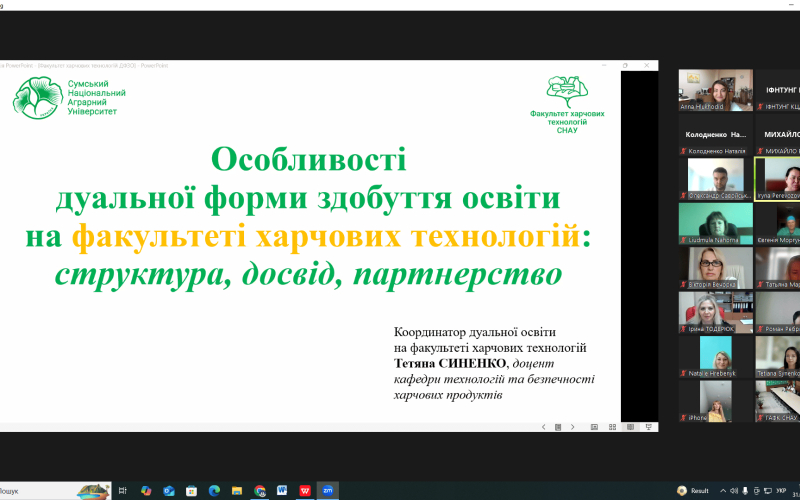The image size is (800, 500).
Task: Select Iryna Perevozova highlighted speaker tile
Action: [x=778, y=179]
